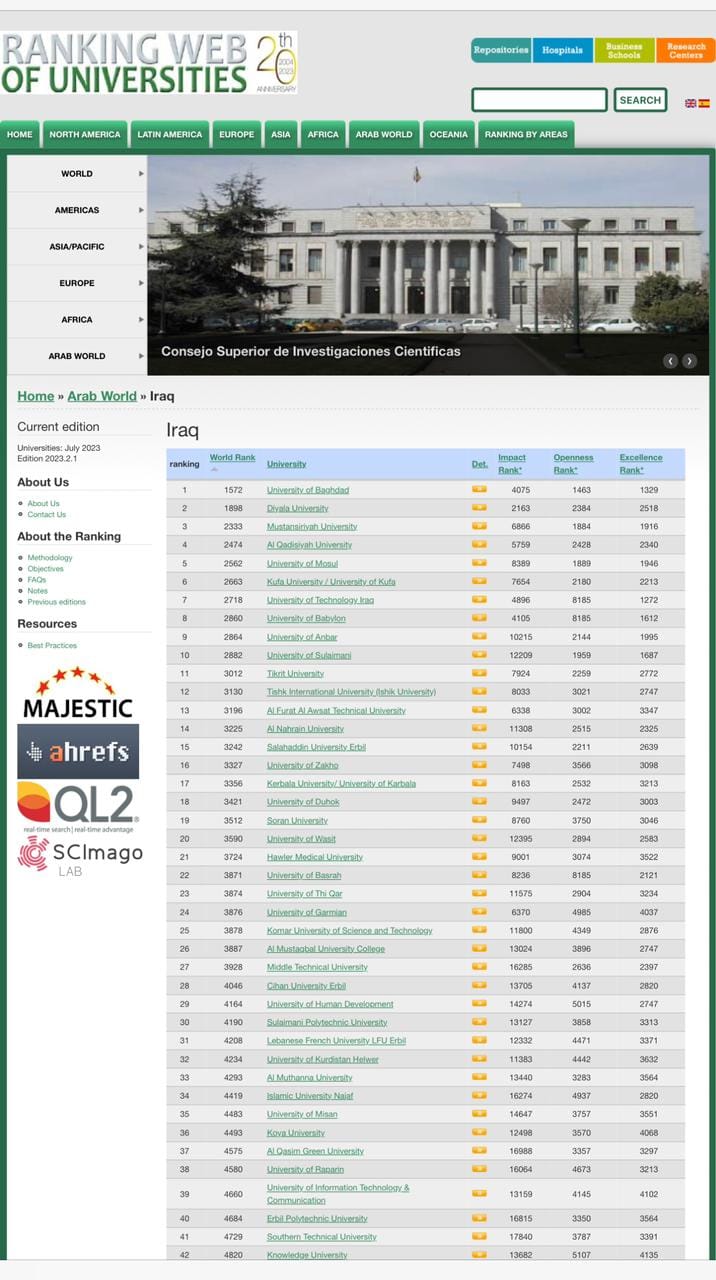Viewport: 716px width, 1280px height.
Task: Sort the table by World Rank
Action: point(232,458)
